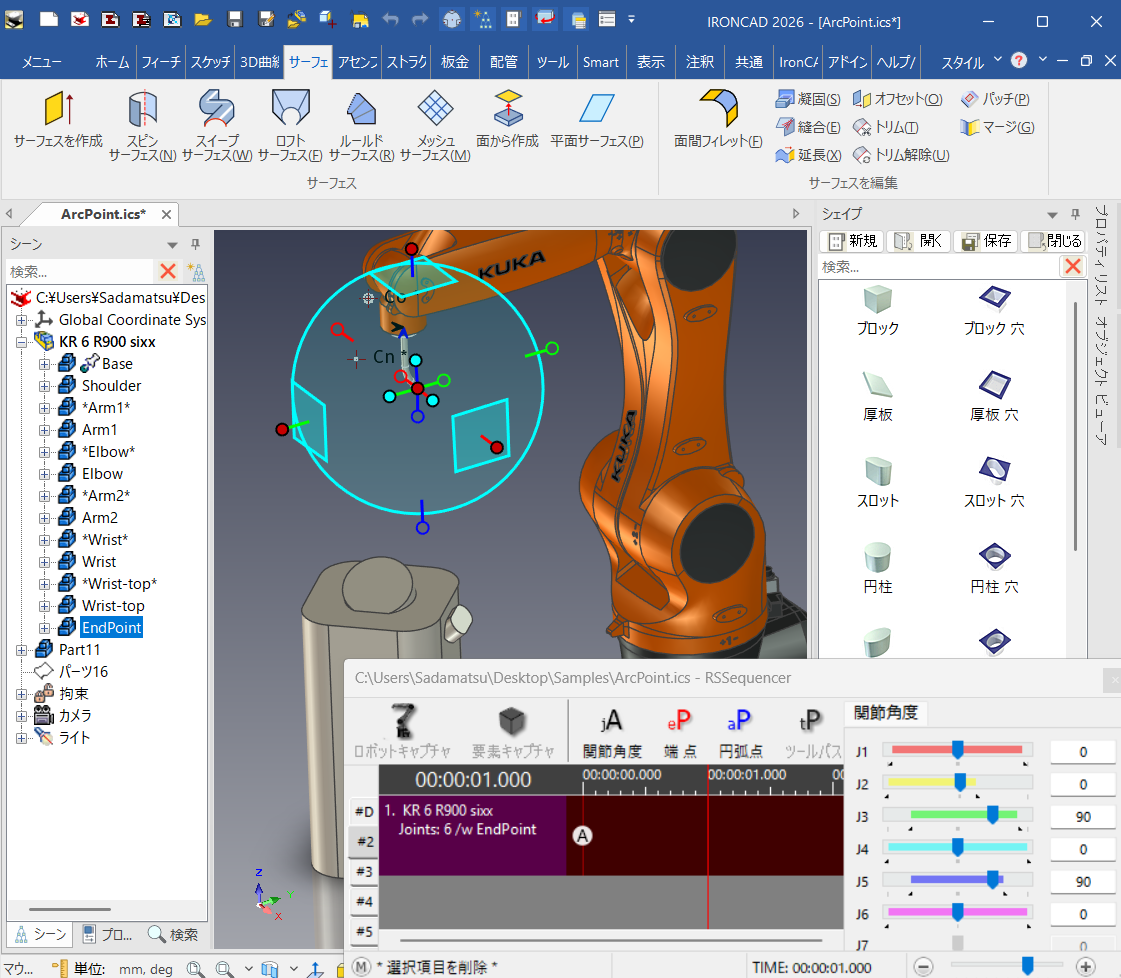Click the 面から作成 (Create from Face) icon
Image resolution: width=1121 pixels, height=978 pixels.
(508, 118)
